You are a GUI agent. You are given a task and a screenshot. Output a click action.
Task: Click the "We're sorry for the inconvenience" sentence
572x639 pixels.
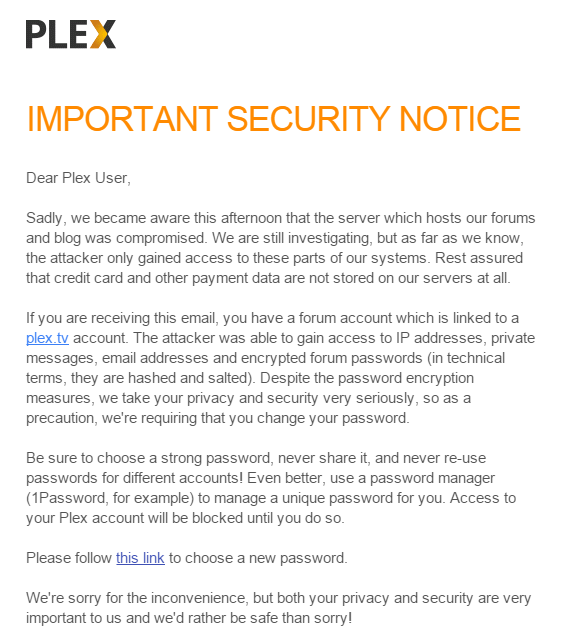click(279, 608)
